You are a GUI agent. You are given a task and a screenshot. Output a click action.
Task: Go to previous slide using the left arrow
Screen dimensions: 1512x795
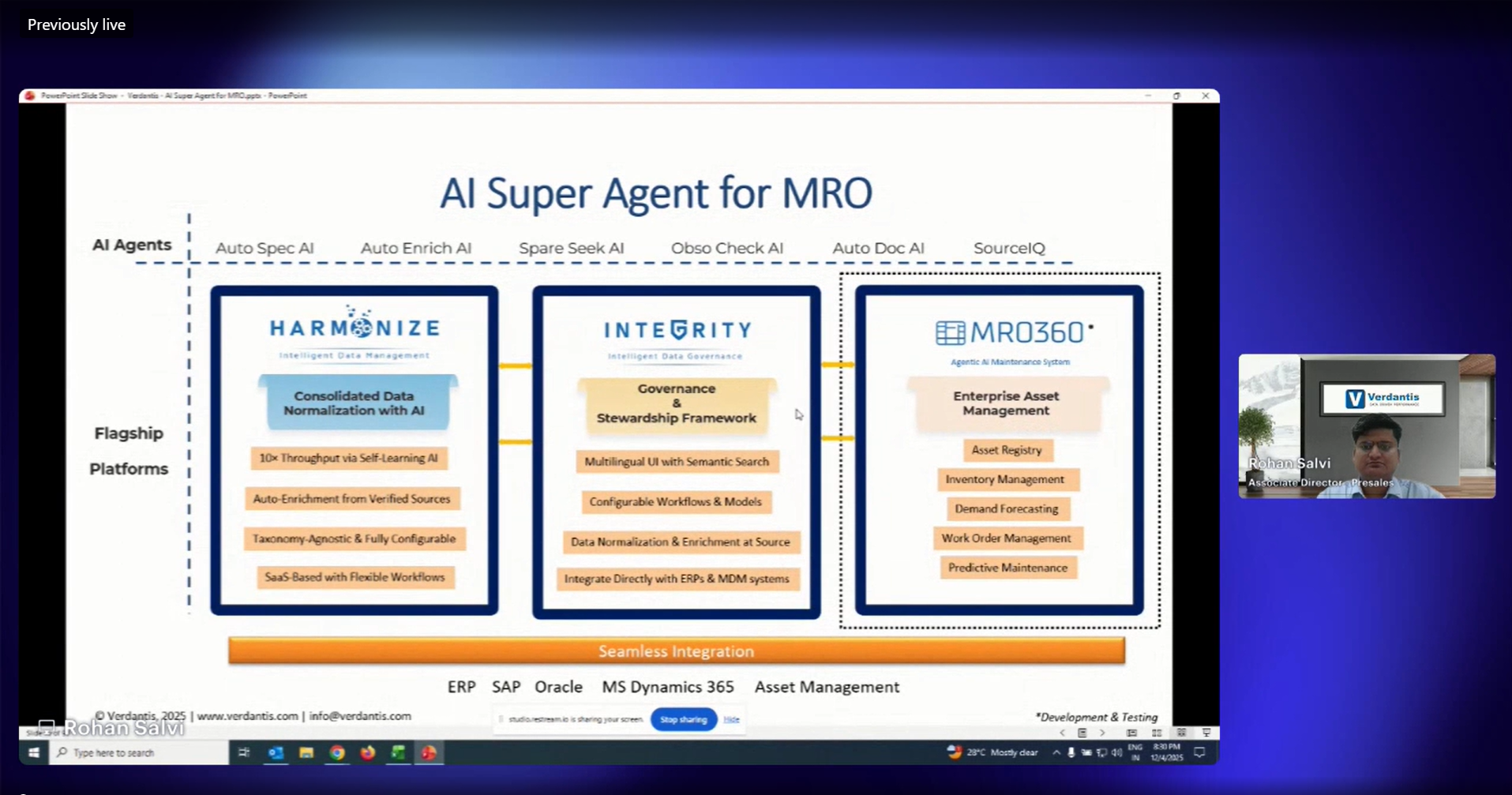[x=1062, y=733]
